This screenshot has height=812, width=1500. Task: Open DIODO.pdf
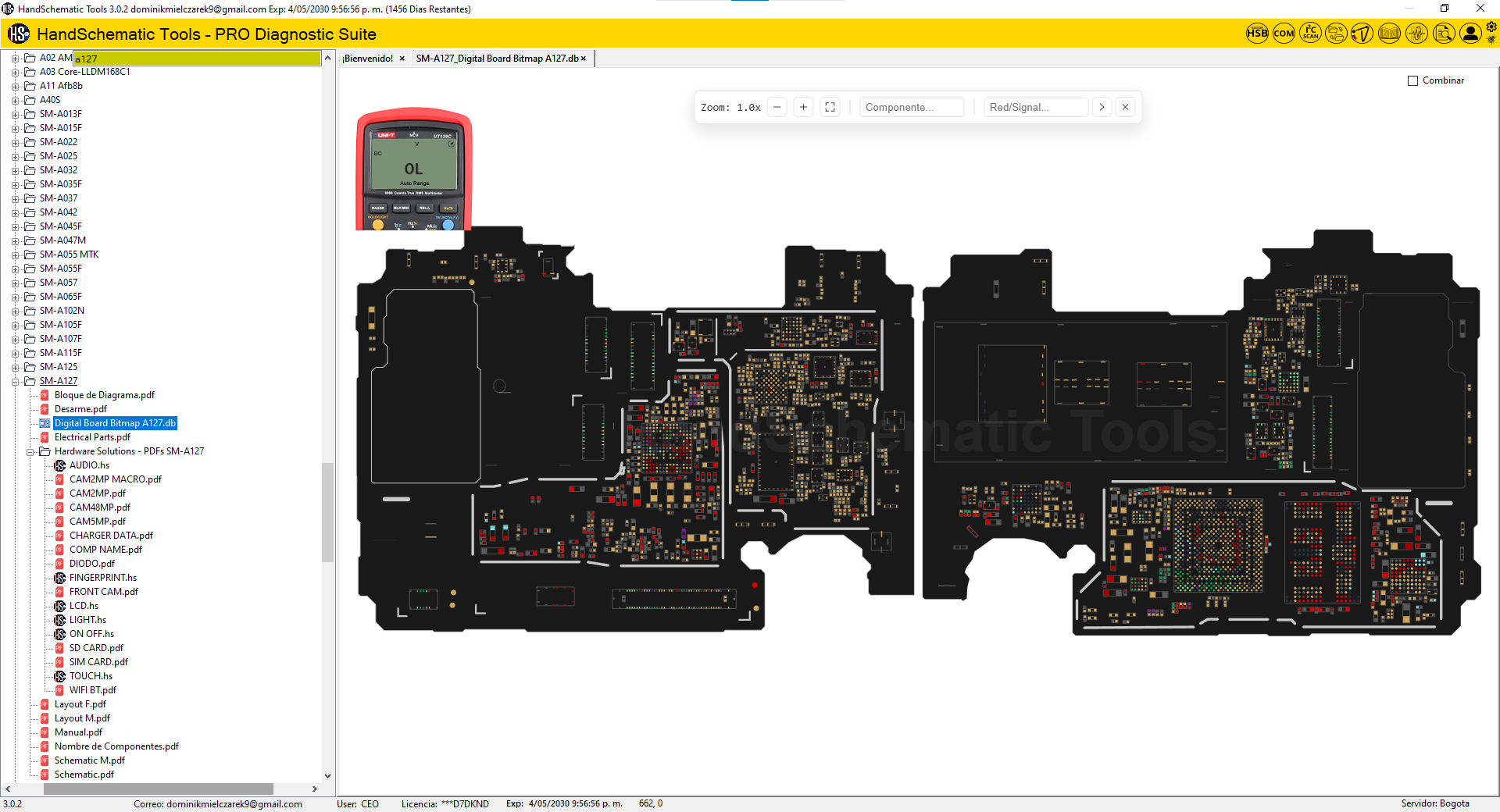pos(92,564)
